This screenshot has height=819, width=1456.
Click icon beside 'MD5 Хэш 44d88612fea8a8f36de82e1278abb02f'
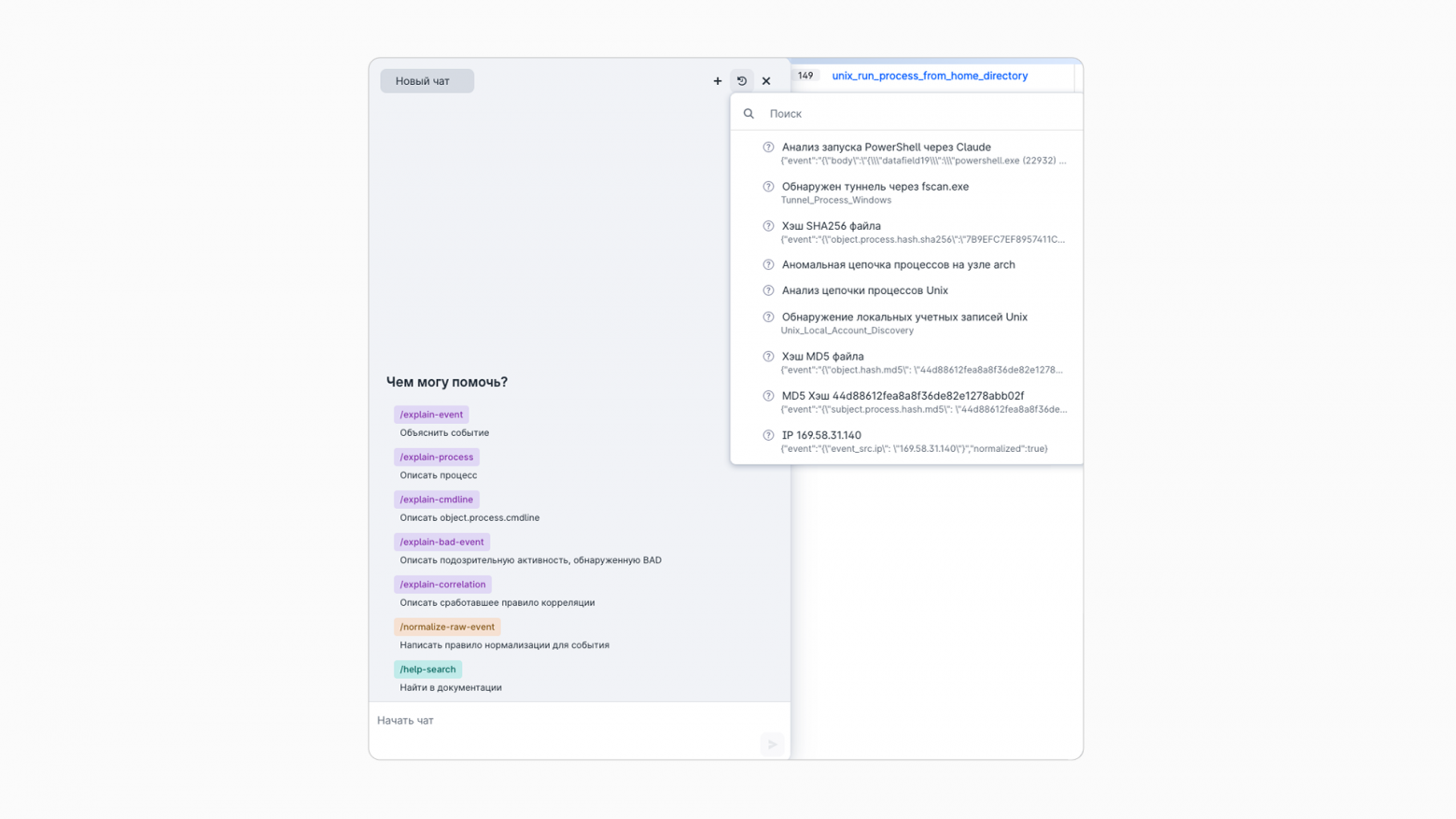[x=768, y=396]
